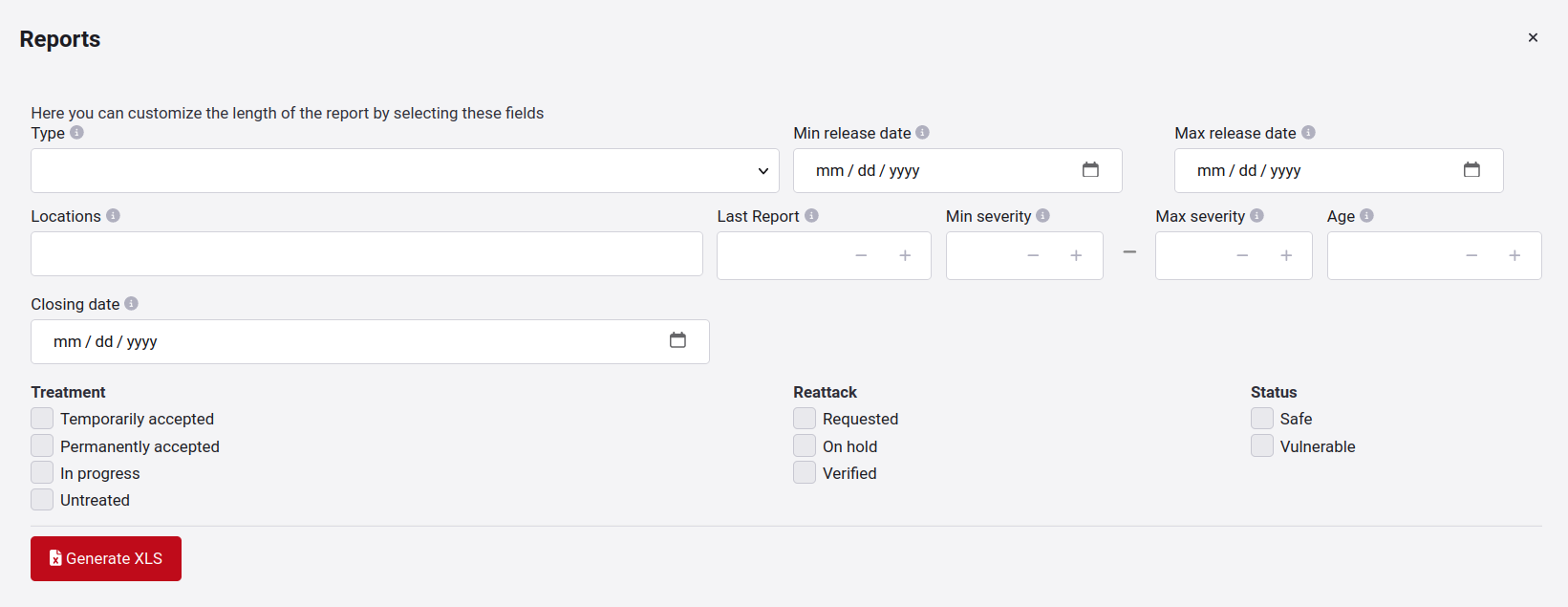Click the Treatment section label
The width and height of the screenshot is (1568, 607).
coord(68,392)
